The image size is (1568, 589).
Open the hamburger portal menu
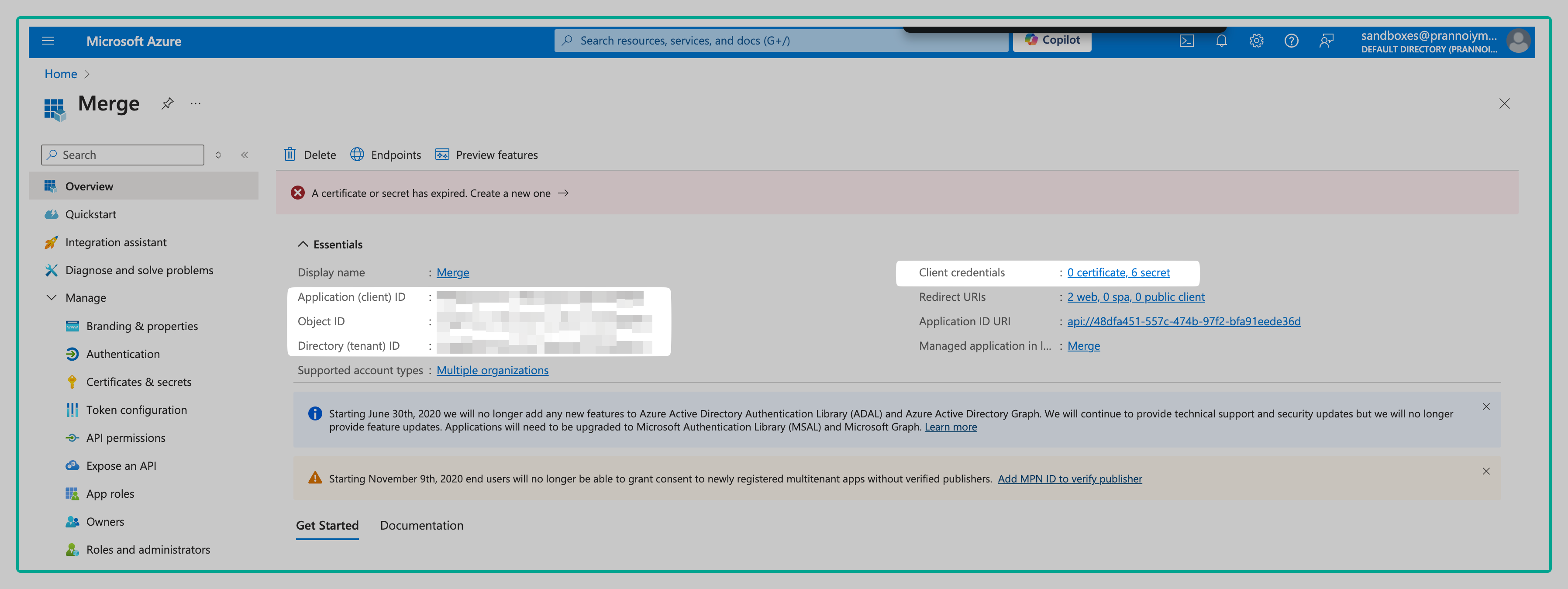48,41
